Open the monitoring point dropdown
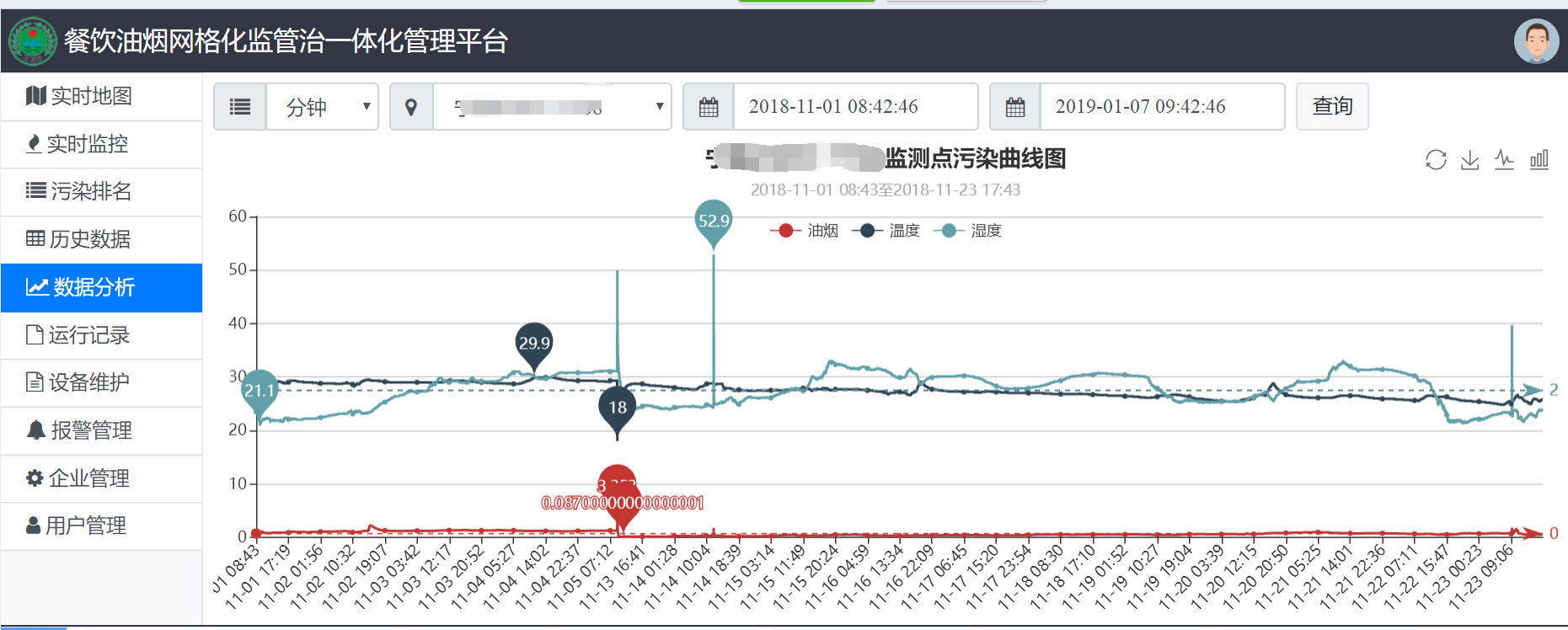Screen dimensions: 1568x630 552,107
